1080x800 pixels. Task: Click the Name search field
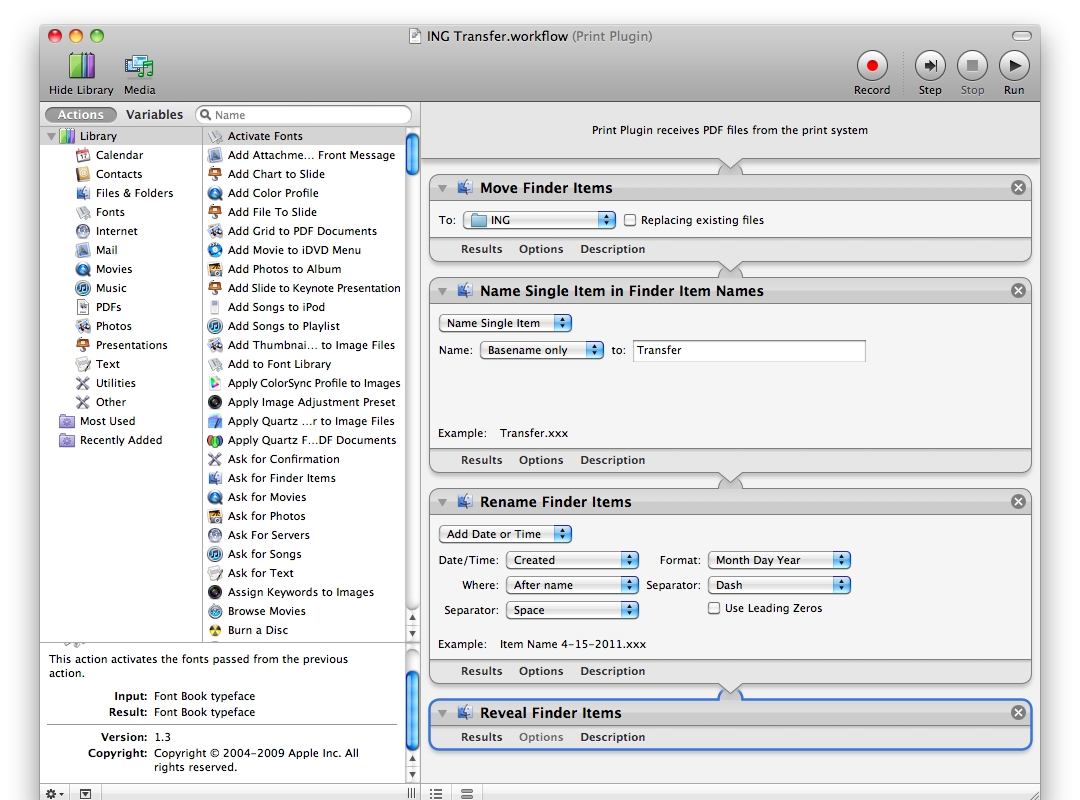point(304,115)
